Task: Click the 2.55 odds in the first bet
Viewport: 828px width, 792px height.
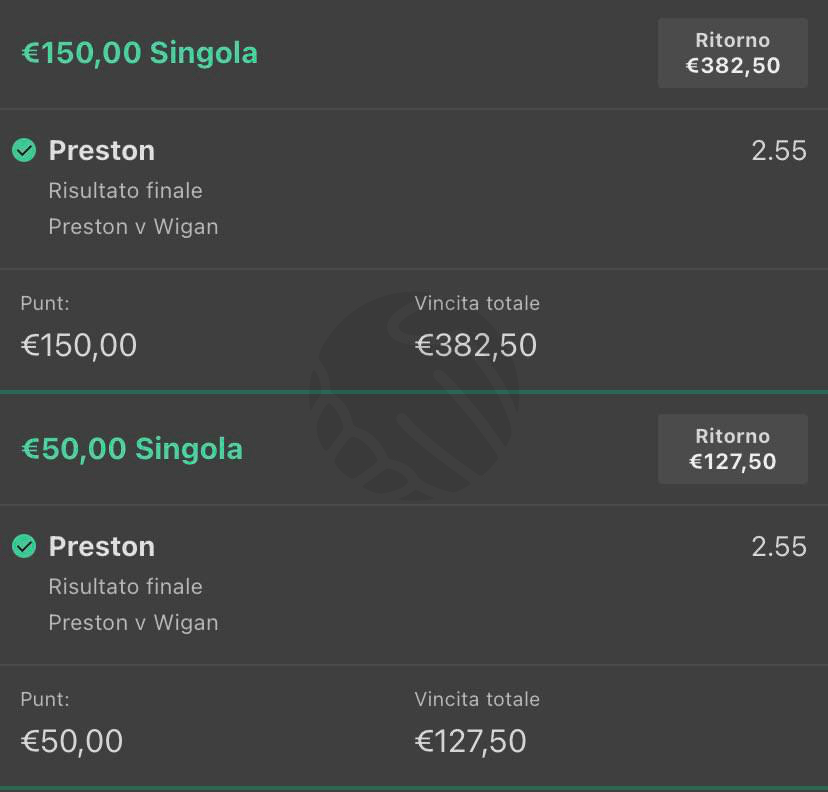Action: [779, 150]
